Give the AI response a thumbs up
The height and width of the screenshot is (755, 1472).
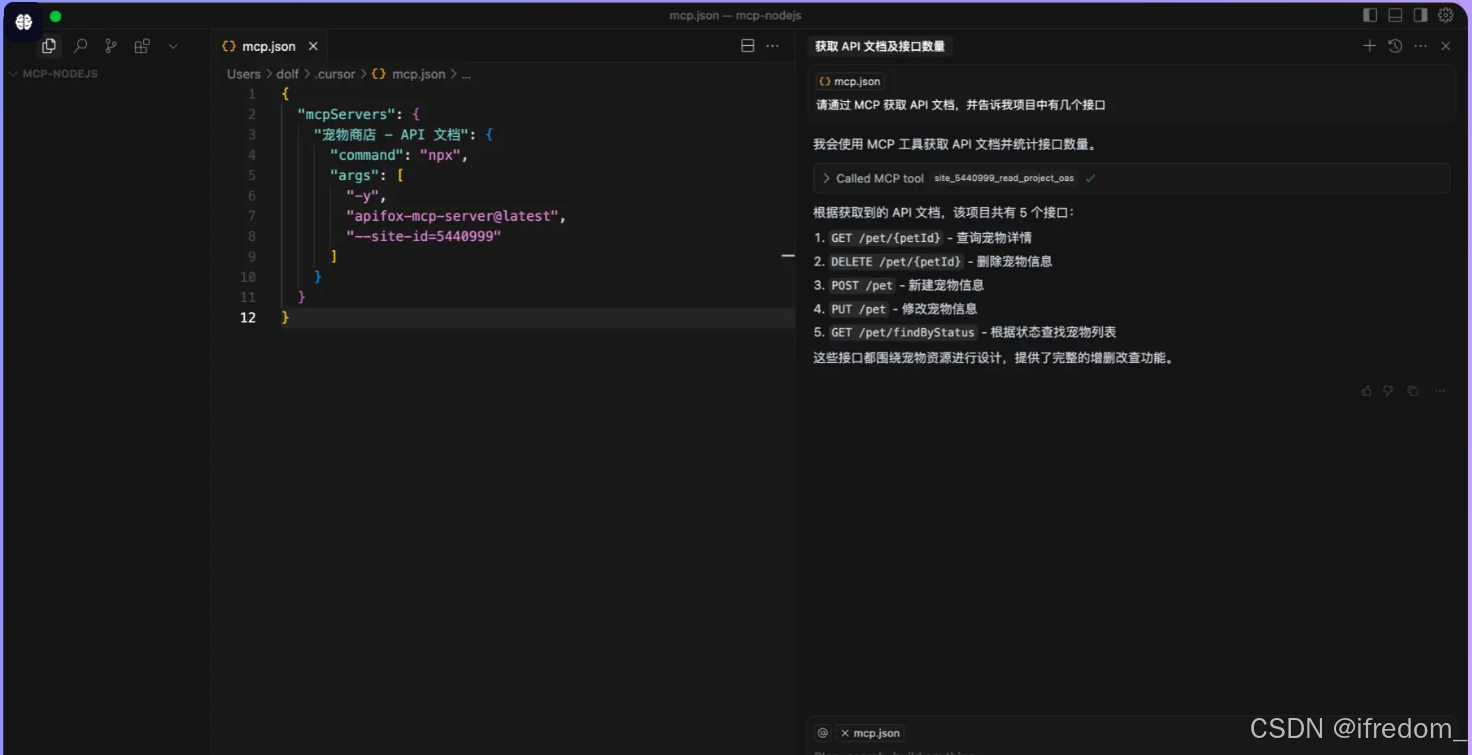1366,391
